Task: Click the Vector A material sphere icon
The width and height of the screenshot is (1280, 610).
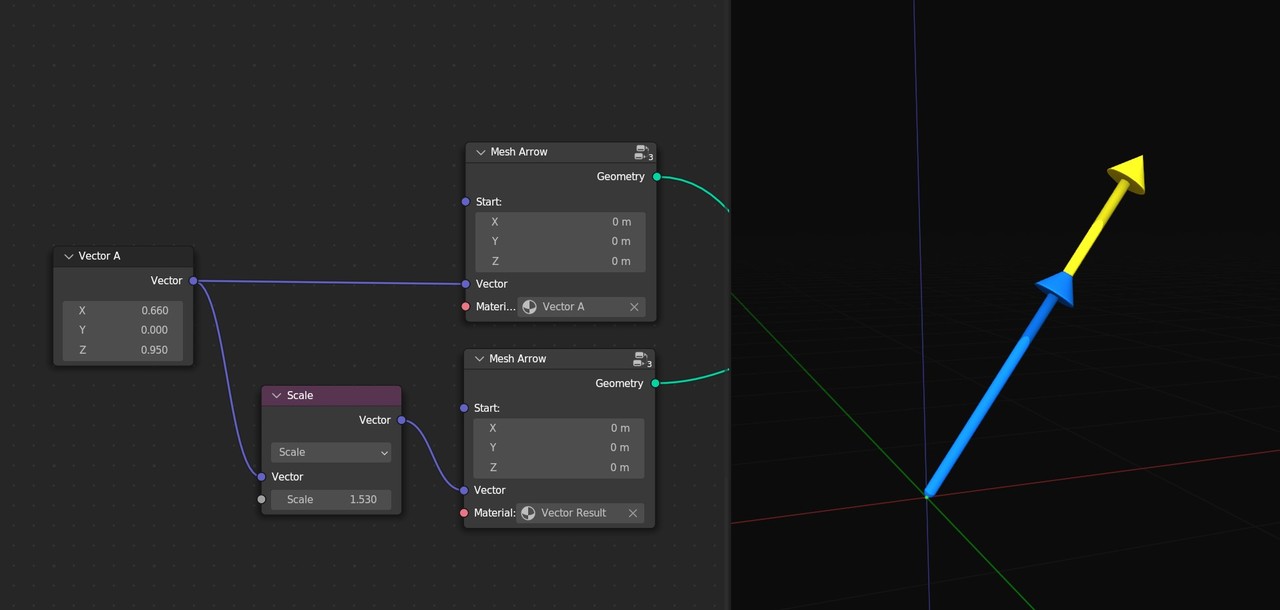Action: pos(529,307)
